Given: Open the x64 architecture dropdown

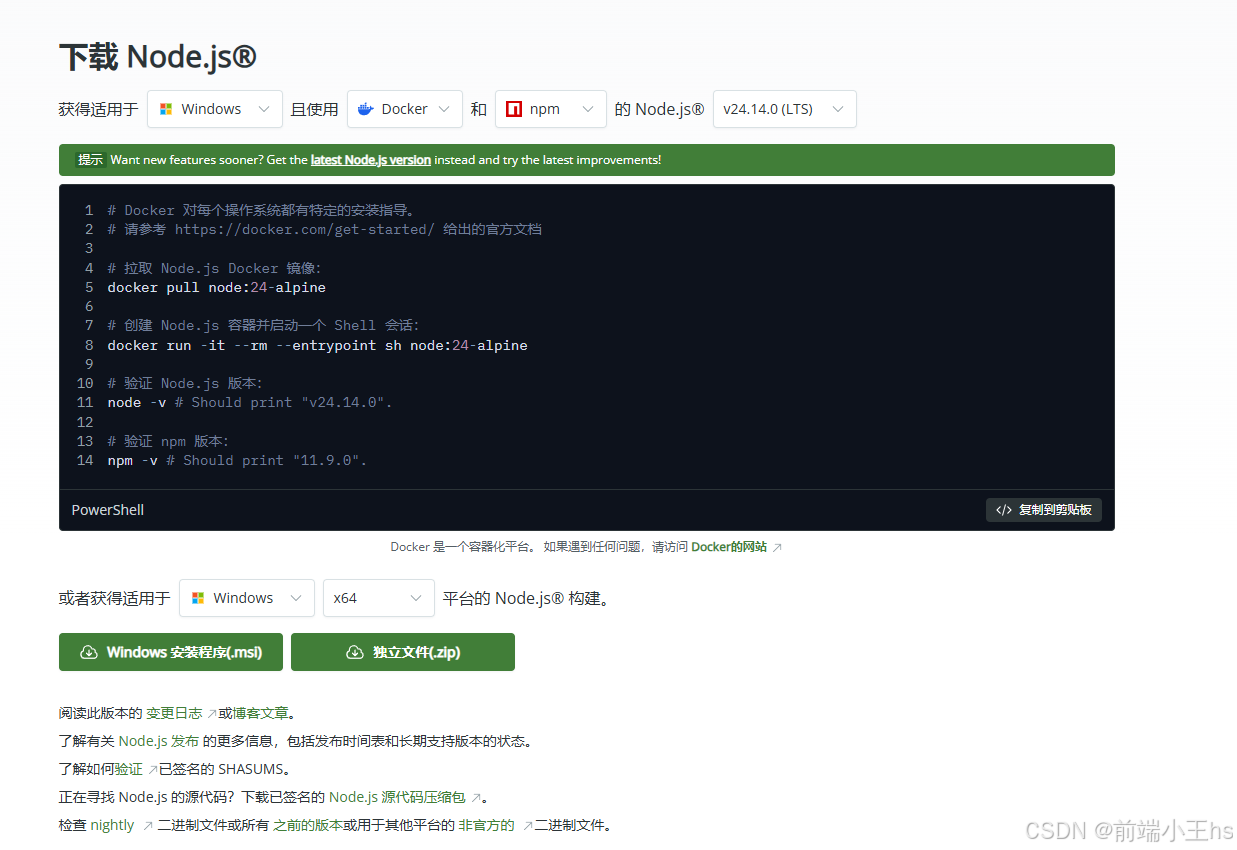Looking at the screenshot, I should 378,598.
